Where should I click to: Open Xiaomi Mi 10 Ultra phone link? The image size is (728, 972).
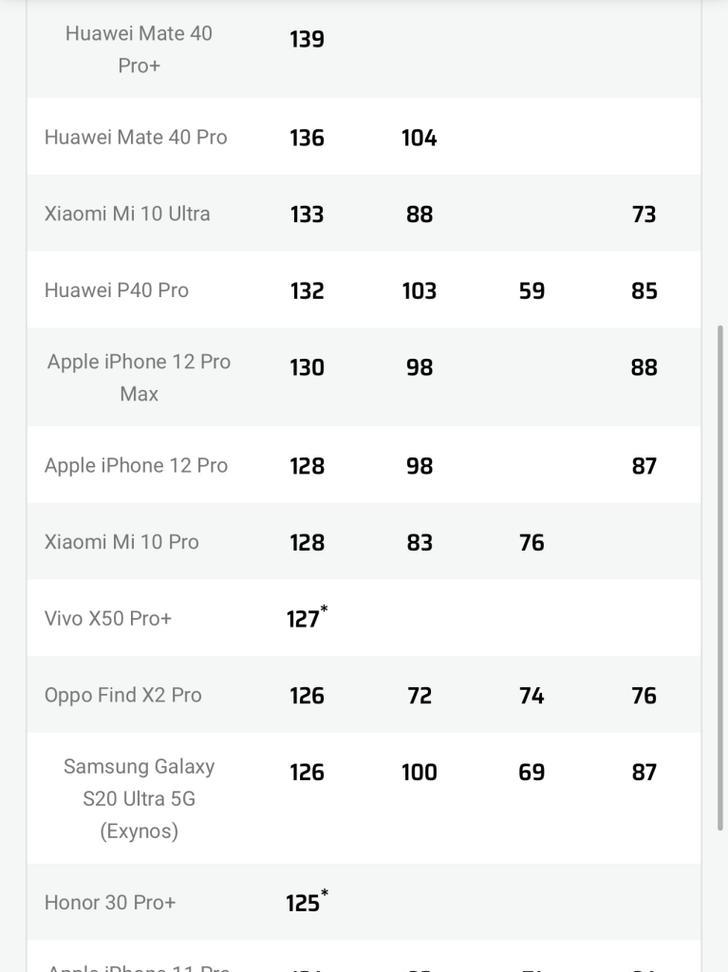point(127,214)
